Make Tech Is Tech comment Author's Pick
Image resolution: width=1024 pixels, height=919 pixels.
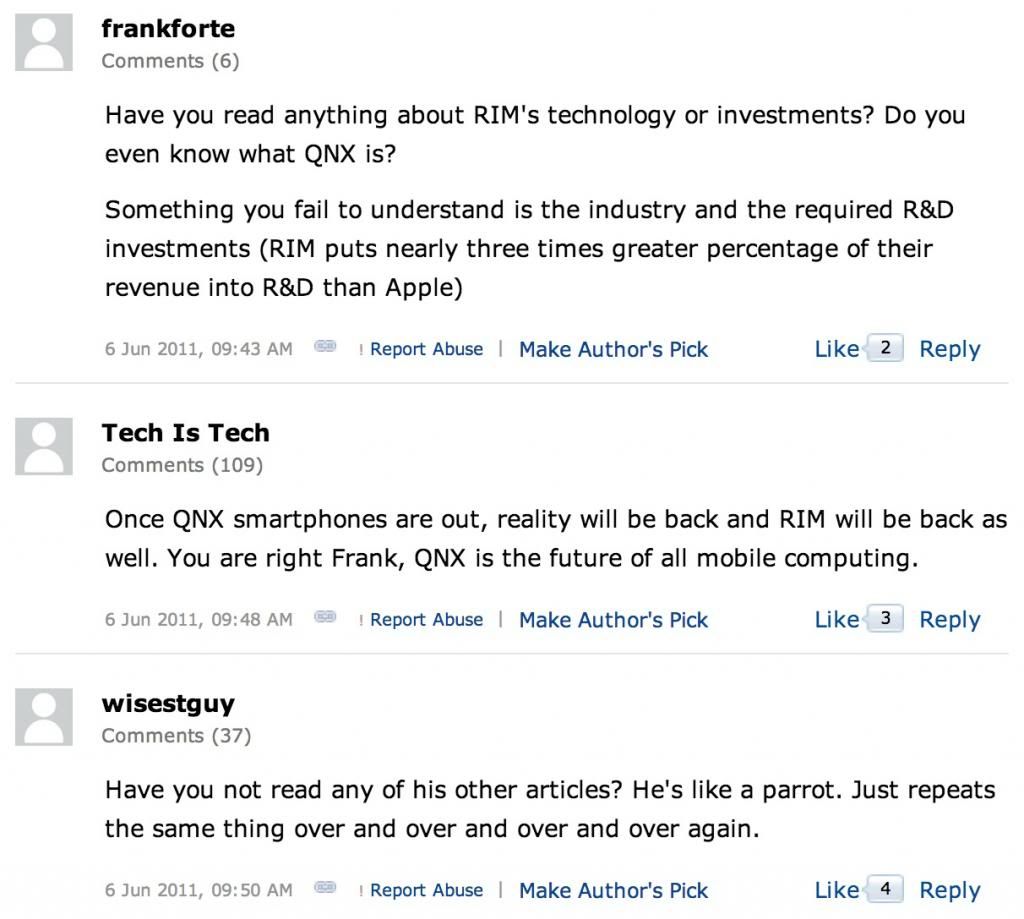tap(613, 620)
